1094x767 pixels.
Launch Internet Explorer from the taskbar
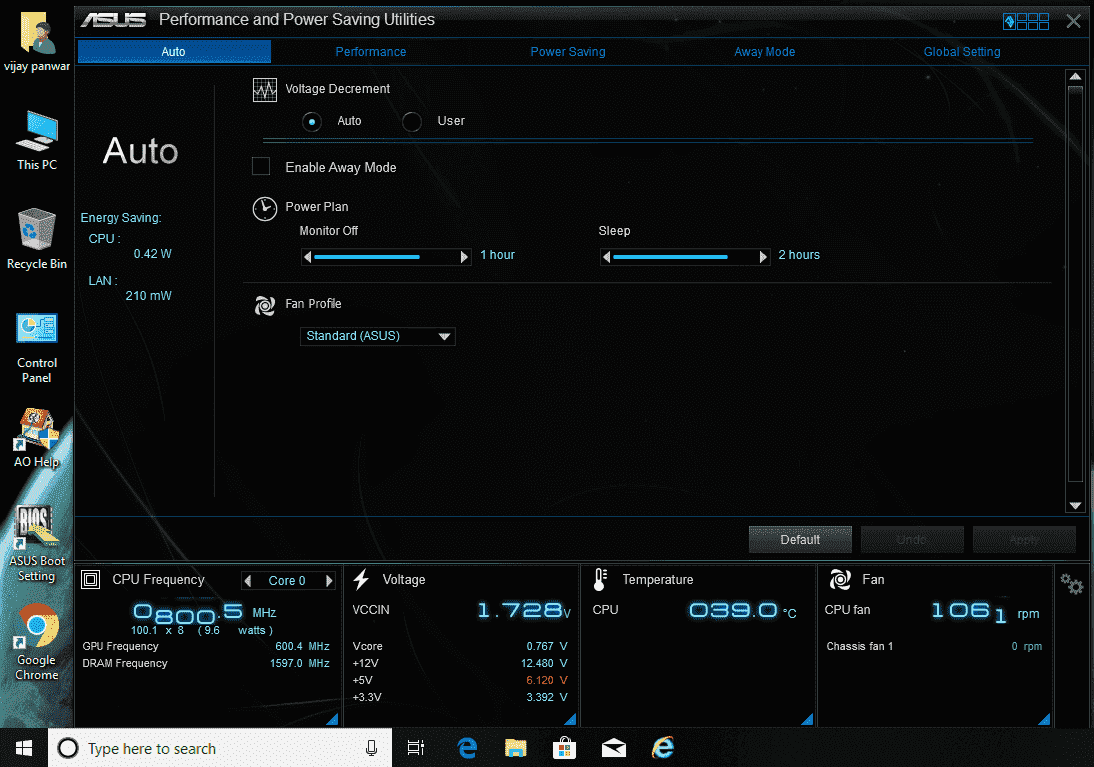pos(663,748)
